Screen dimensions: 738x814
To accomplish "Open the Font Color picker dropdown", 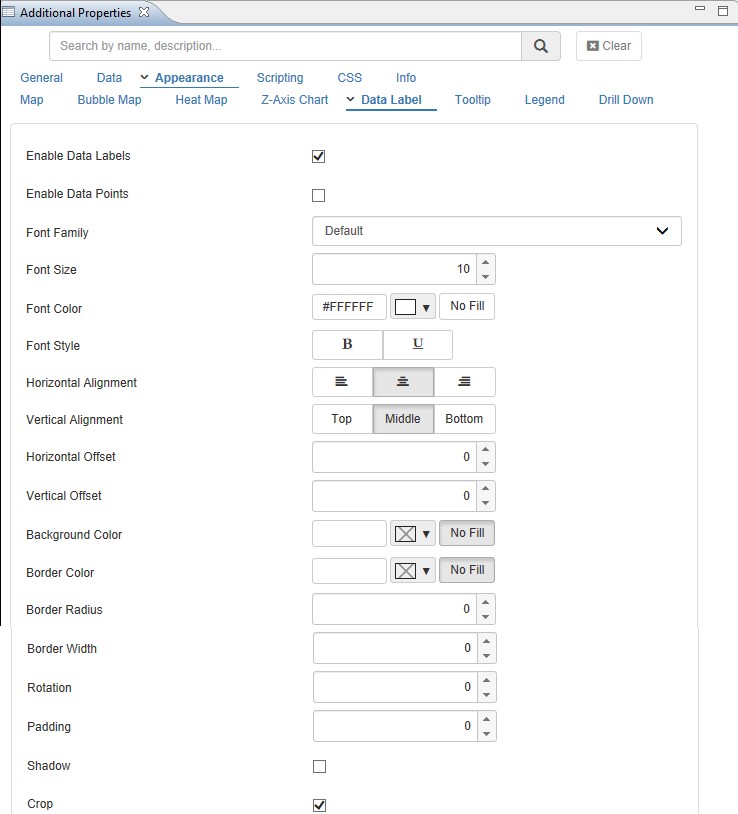I will [x=412, y=308].
